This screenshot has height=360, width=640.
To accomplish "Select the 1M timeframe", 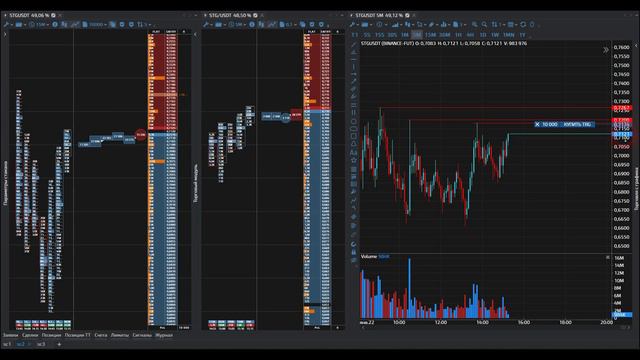I will pos(405,35).
